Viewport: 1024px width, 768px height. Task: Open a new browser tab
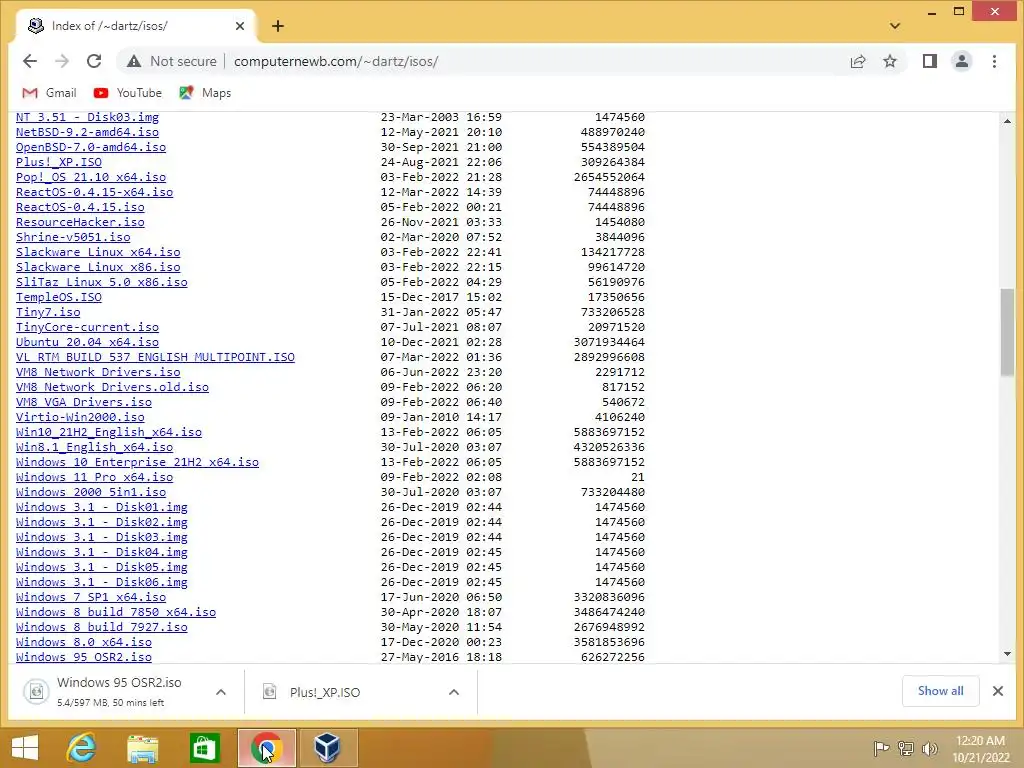tap(278, 26)
